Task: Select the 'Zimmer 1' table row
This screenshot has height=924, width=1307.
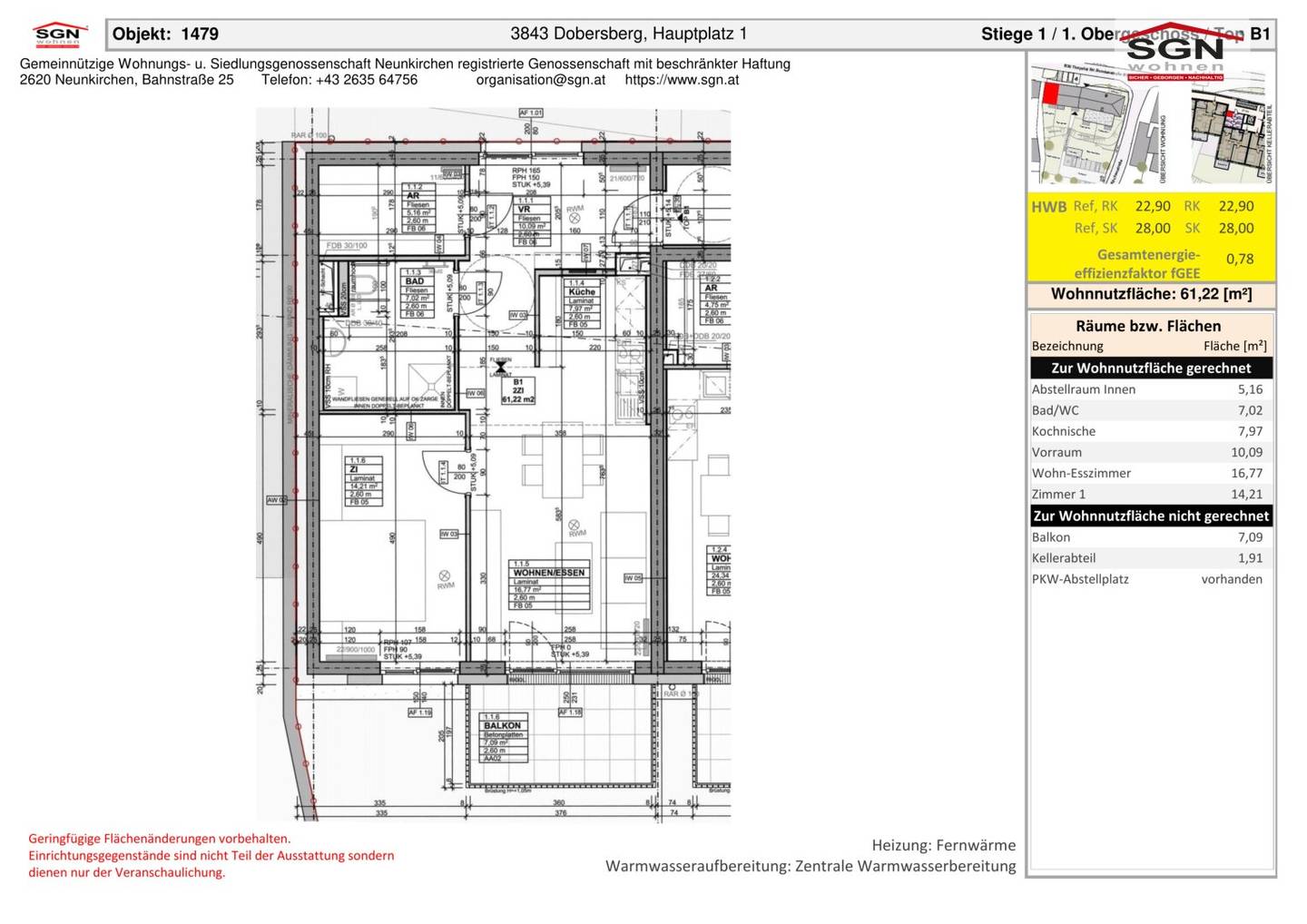Action: click(x=1151, y=494)
